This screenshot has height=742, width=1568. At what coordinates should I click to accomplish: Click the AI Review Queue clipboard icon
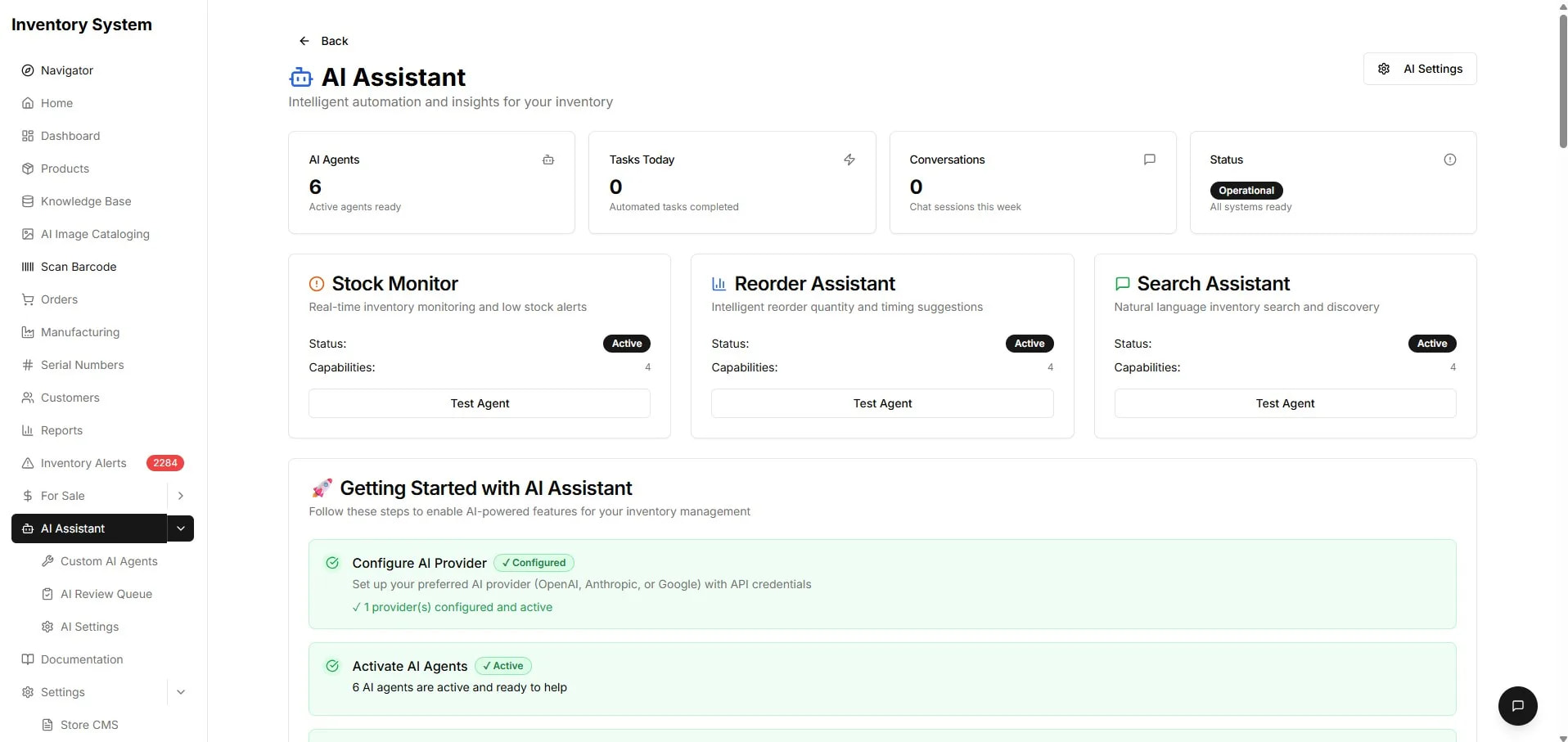[47, 594]
